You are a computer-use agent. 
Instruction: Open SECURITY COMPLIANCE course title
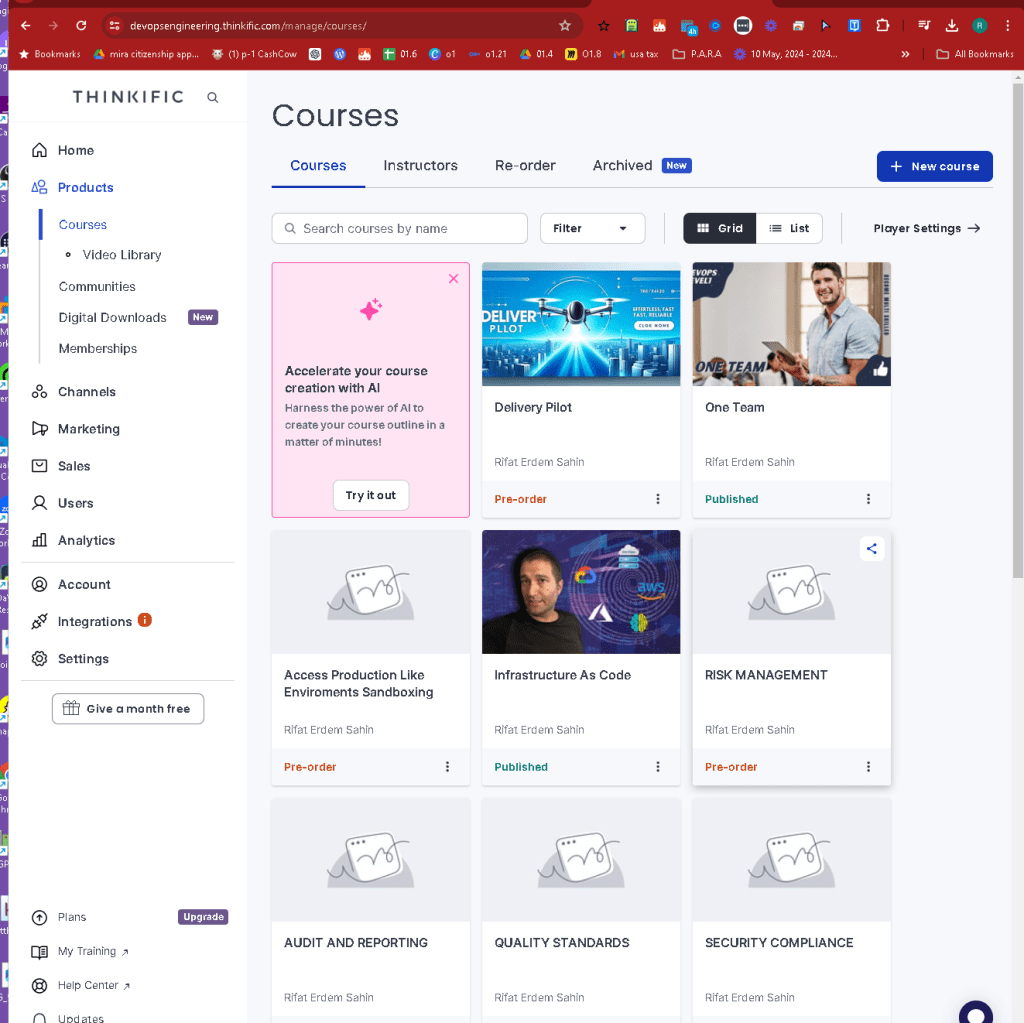779,943
